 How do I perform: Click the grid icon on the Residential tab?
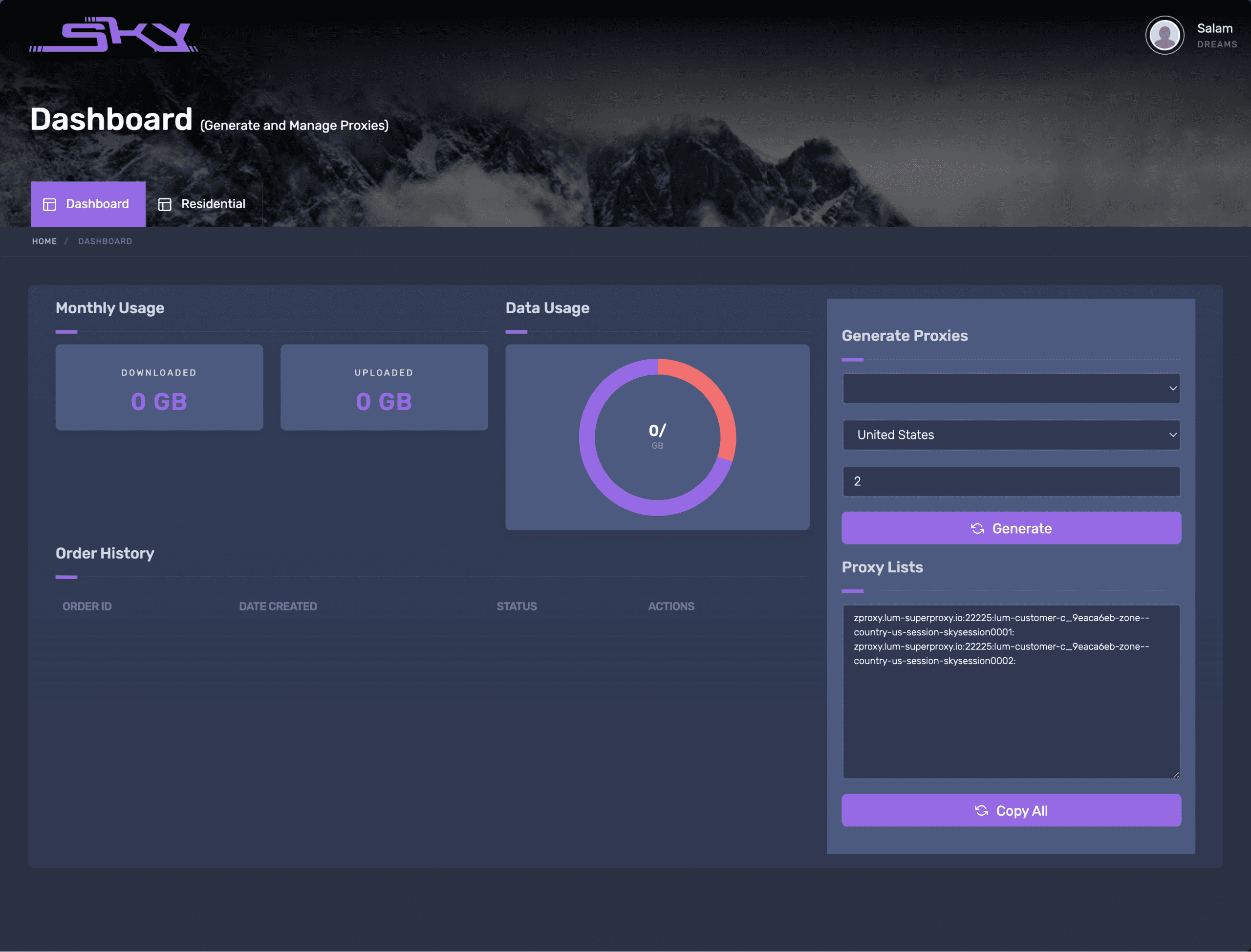(x=165, y=204)
